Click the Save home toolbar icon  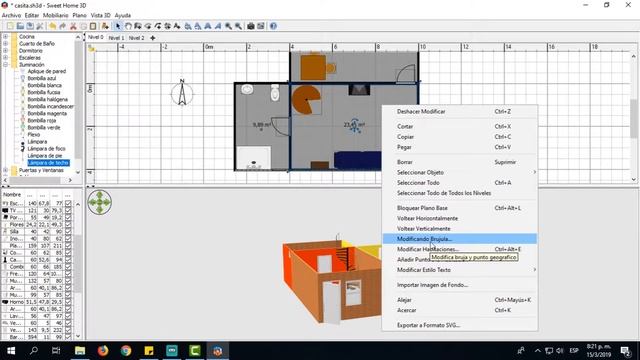point(30,26)
